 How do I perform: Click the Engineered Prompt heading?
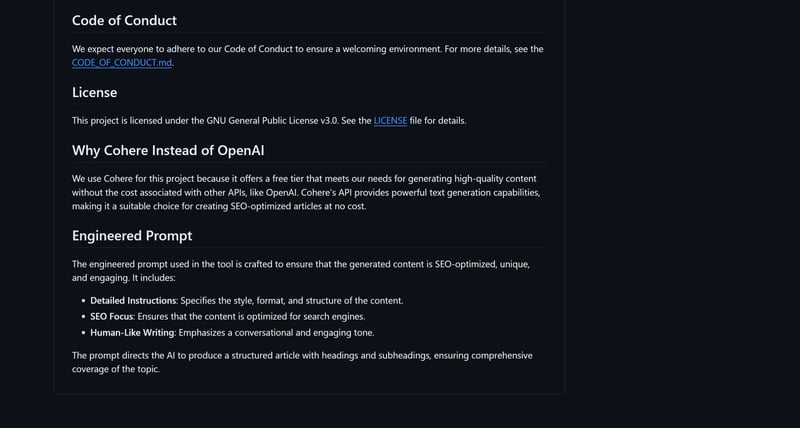132,236
